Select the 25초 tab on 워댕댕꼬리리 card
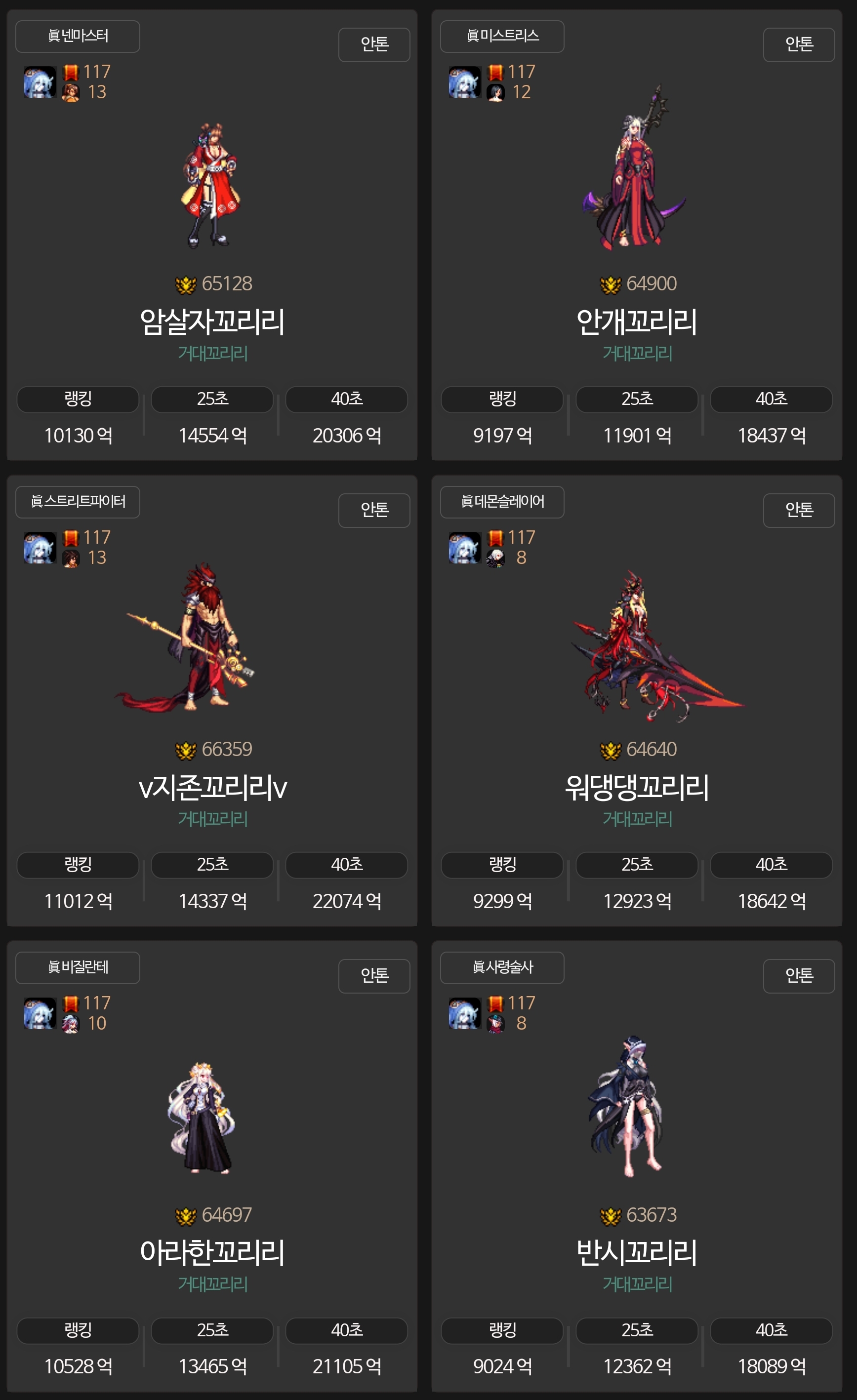Screen dimensions: 857x1400 pos(637,865)
